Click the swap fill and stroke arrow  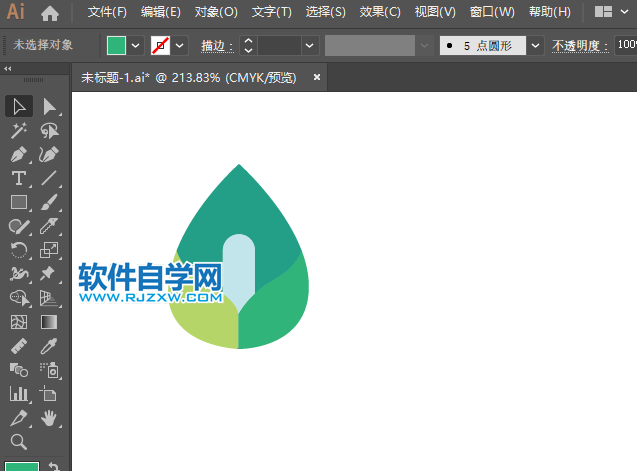click(x=54, y=467)
